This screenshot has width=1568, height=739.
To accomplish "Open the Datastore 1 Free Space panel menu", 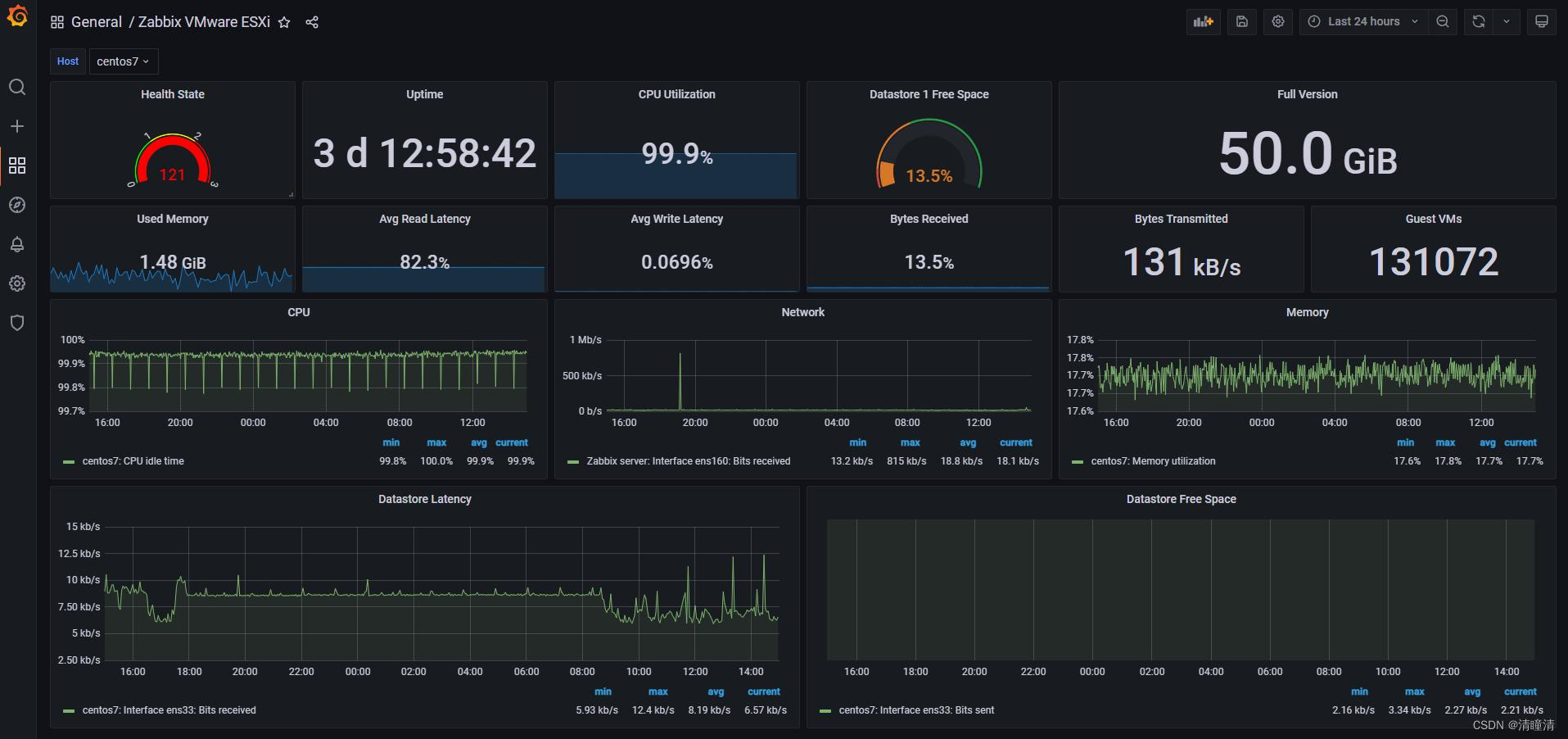I will pyautogui.click(x=929, y=94).
